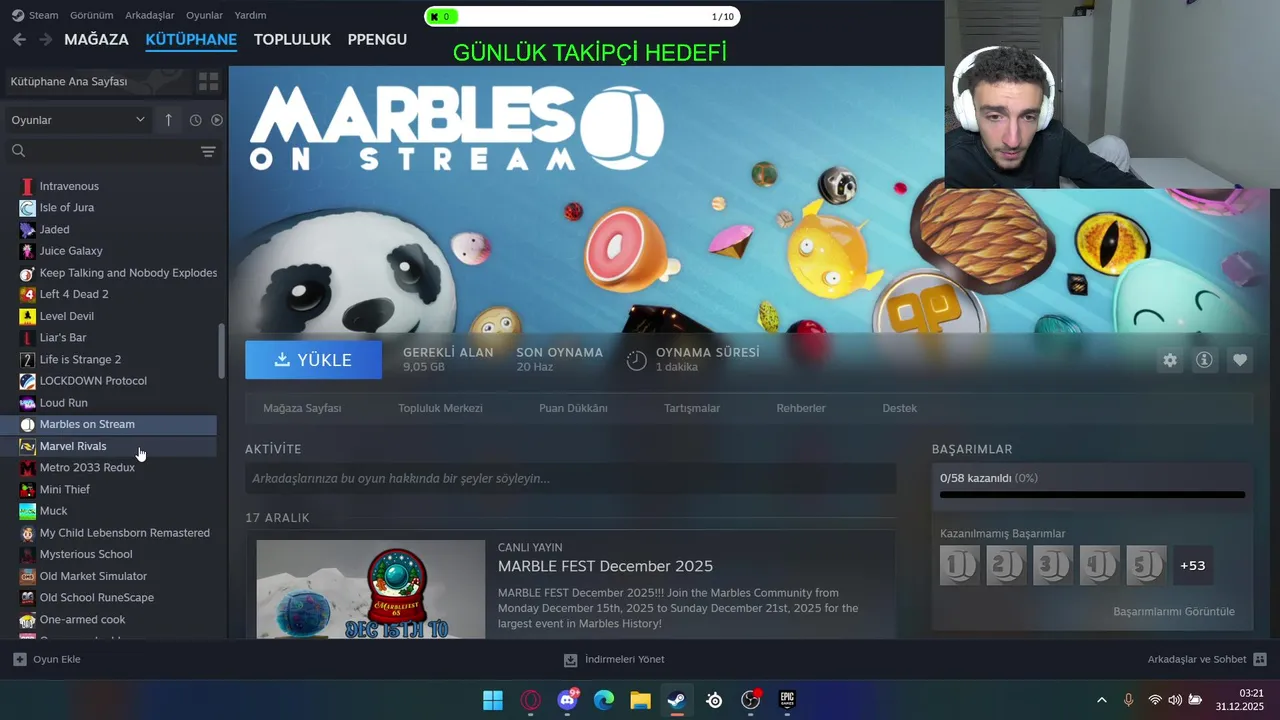The image size is (1280, 720).
Task: Open the Oyunlar menu
Action: click(x=204, y=15)
